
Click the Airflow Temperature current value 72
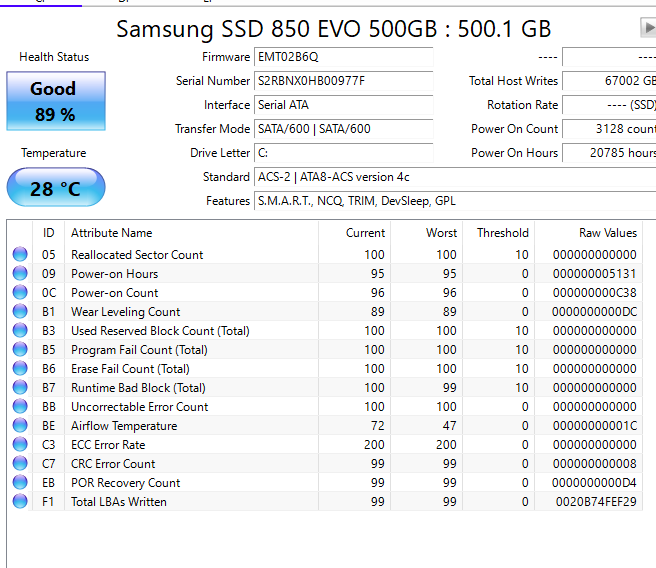click(x=377, y=426)
